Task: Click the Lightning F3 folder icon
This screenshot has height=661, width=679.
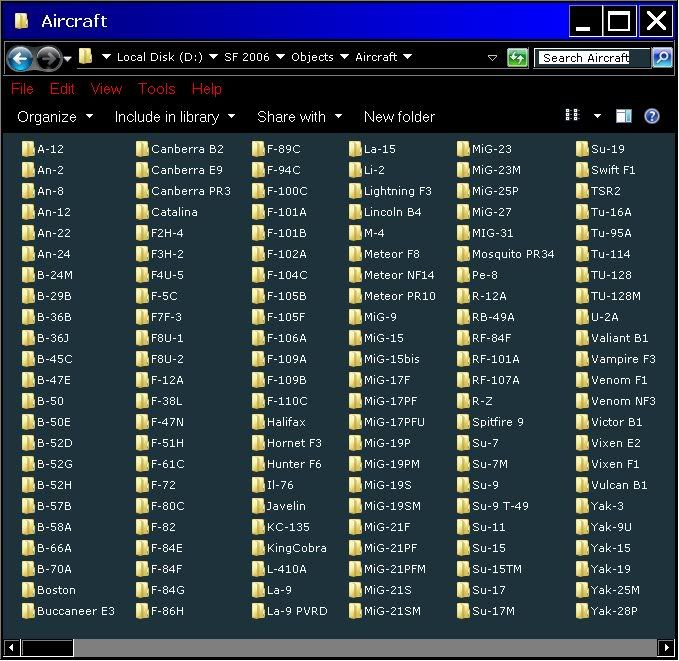Action: coord(355,191)
